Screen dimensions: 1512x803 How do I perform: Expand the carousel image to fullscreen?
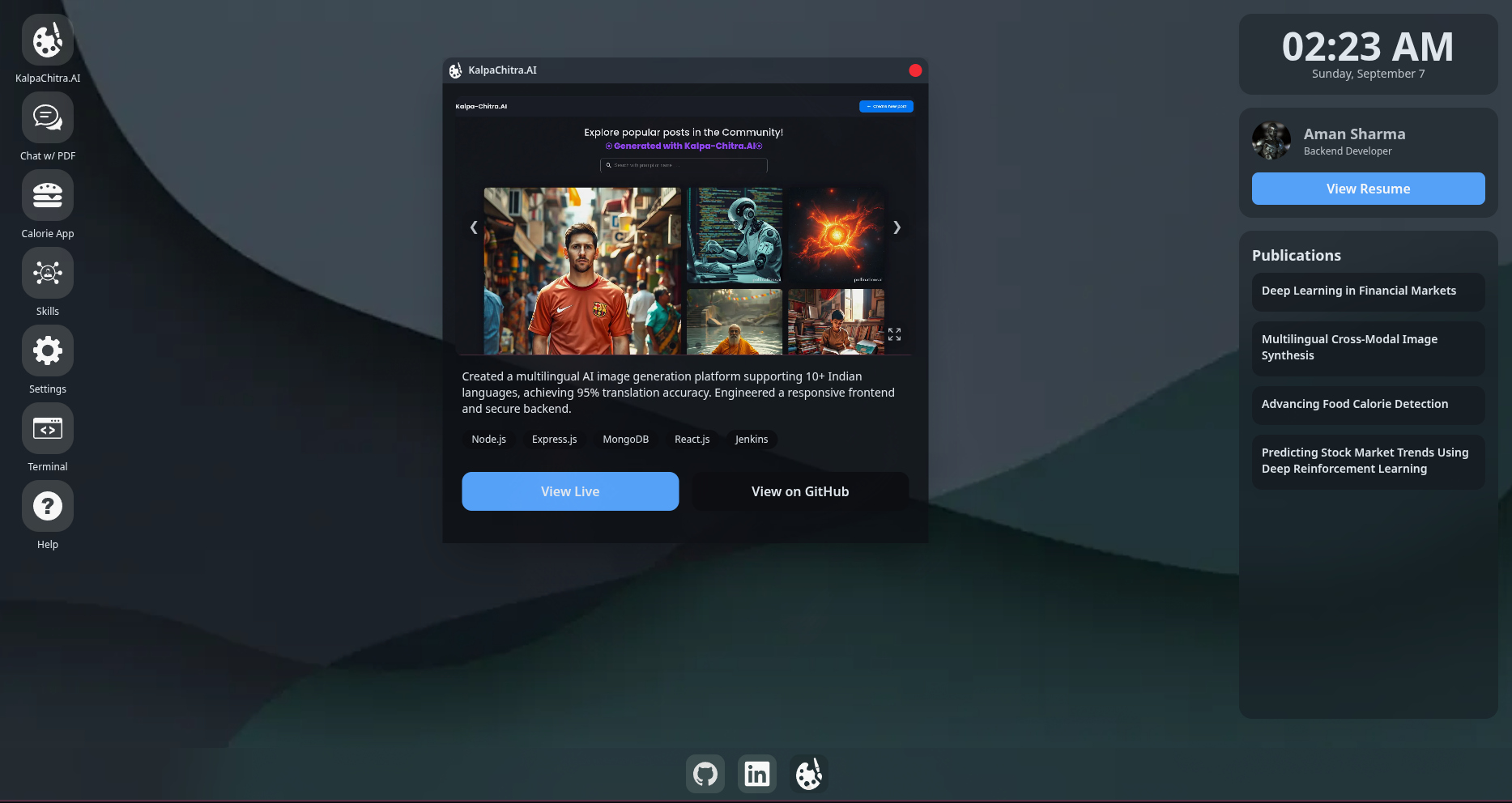[894, 333]
